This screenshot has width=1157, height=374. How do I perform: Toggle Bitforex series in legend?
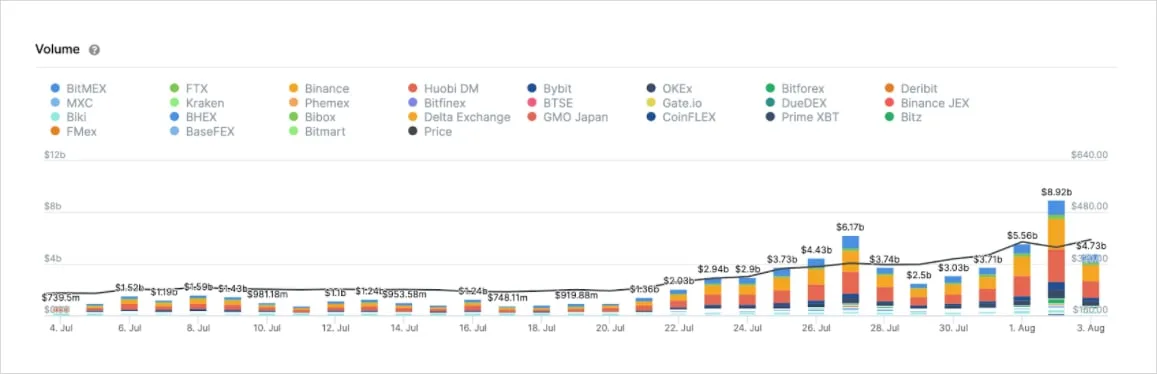tap(795, 89)
